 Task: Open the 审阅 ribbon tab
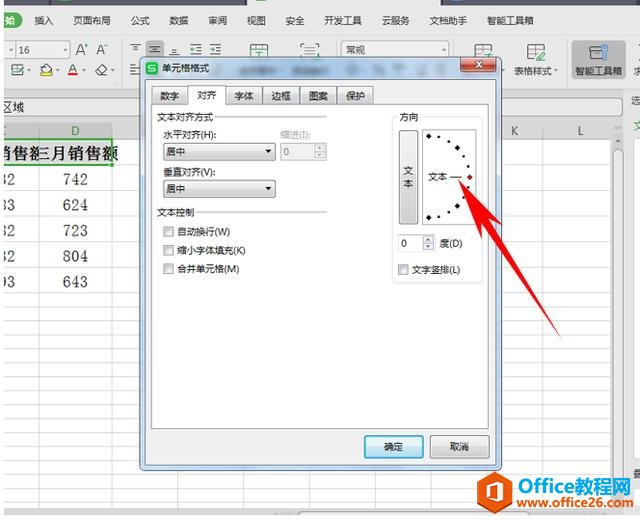218,20
